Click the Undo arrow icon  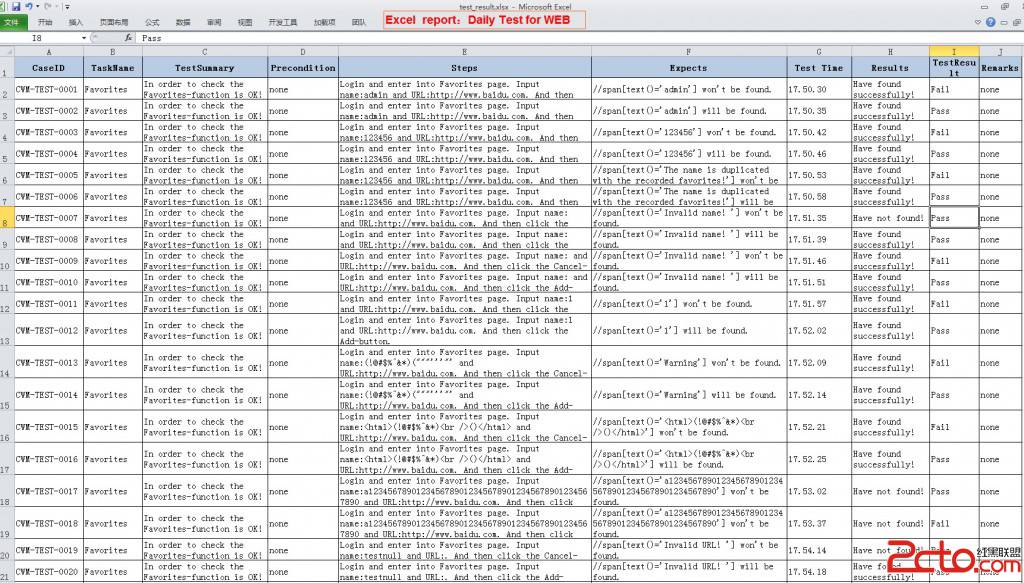click(x=29, y=7)
